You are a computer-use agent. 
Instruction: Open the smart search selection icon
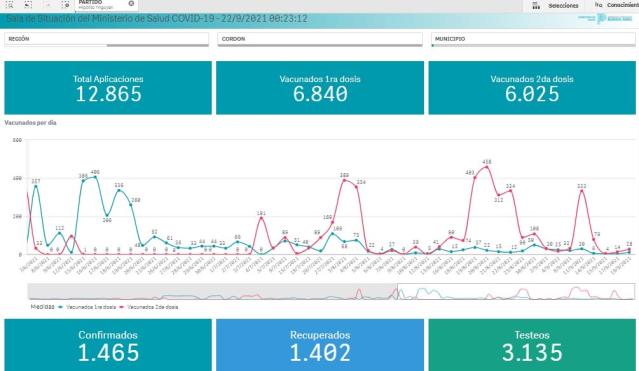click(x=9, y=4)
